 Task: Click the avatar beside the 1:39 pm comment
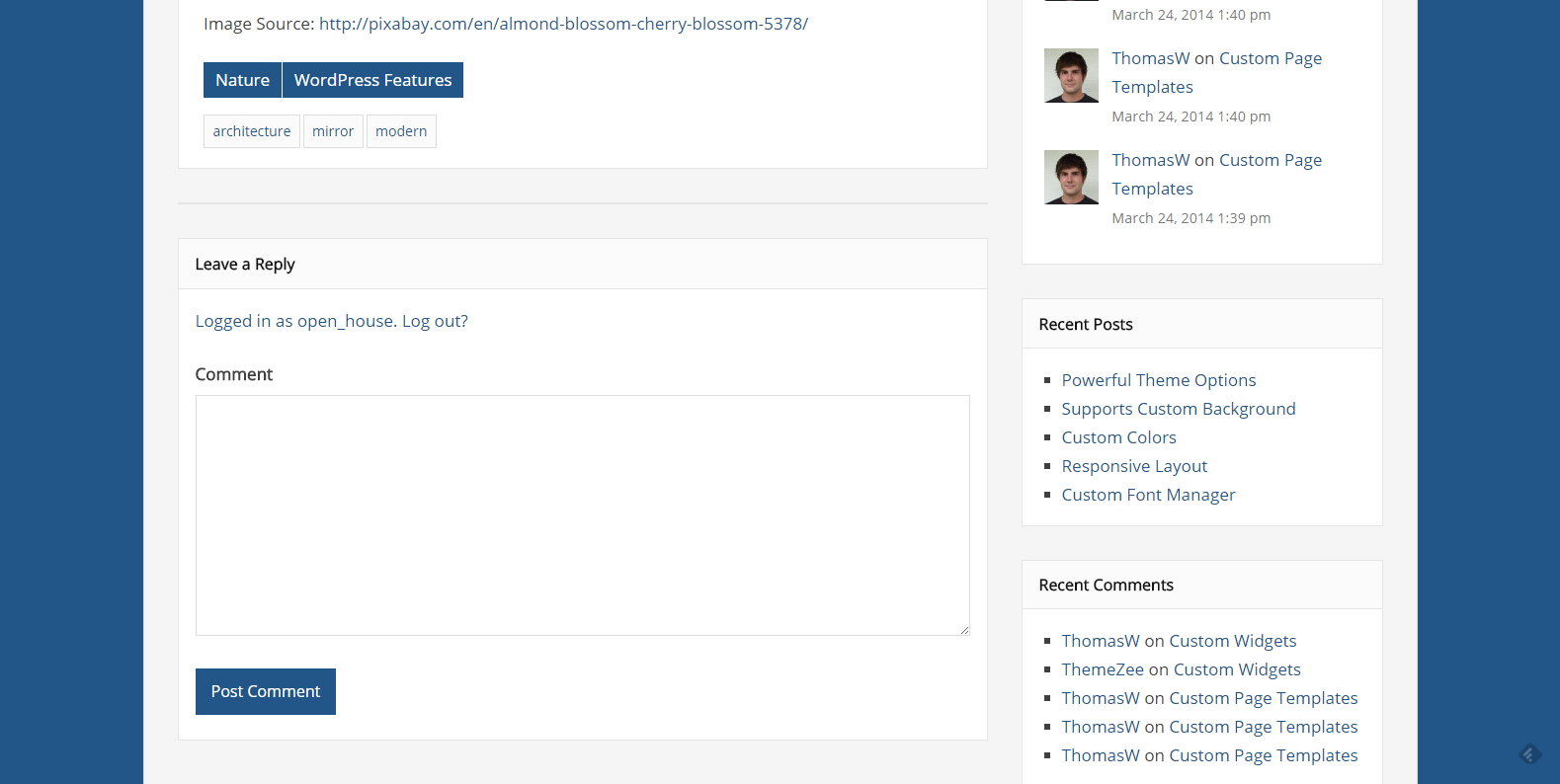1071,178
